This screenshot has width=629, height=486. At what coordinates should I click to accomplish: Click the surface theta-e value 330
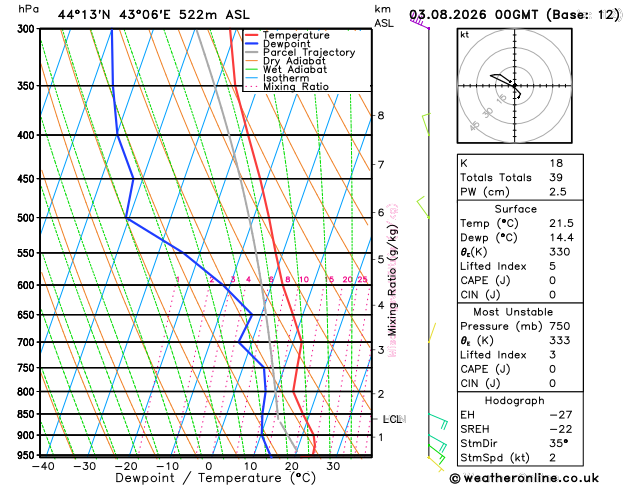[560, 252]
